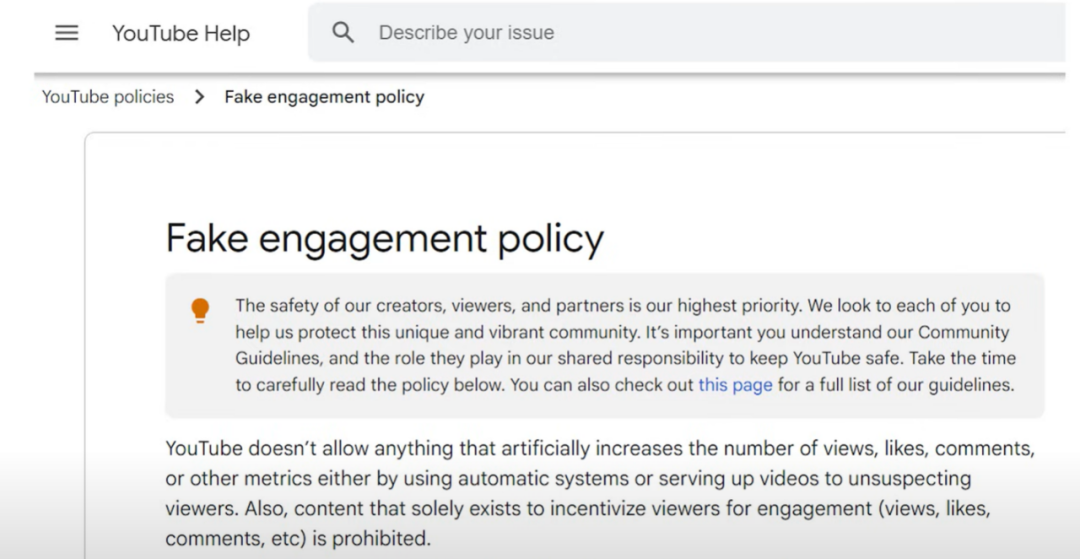Click the large "Fake engagement policy" heading
The height and width of the screenshot is (559, 1080).
(x=384, y=239)
